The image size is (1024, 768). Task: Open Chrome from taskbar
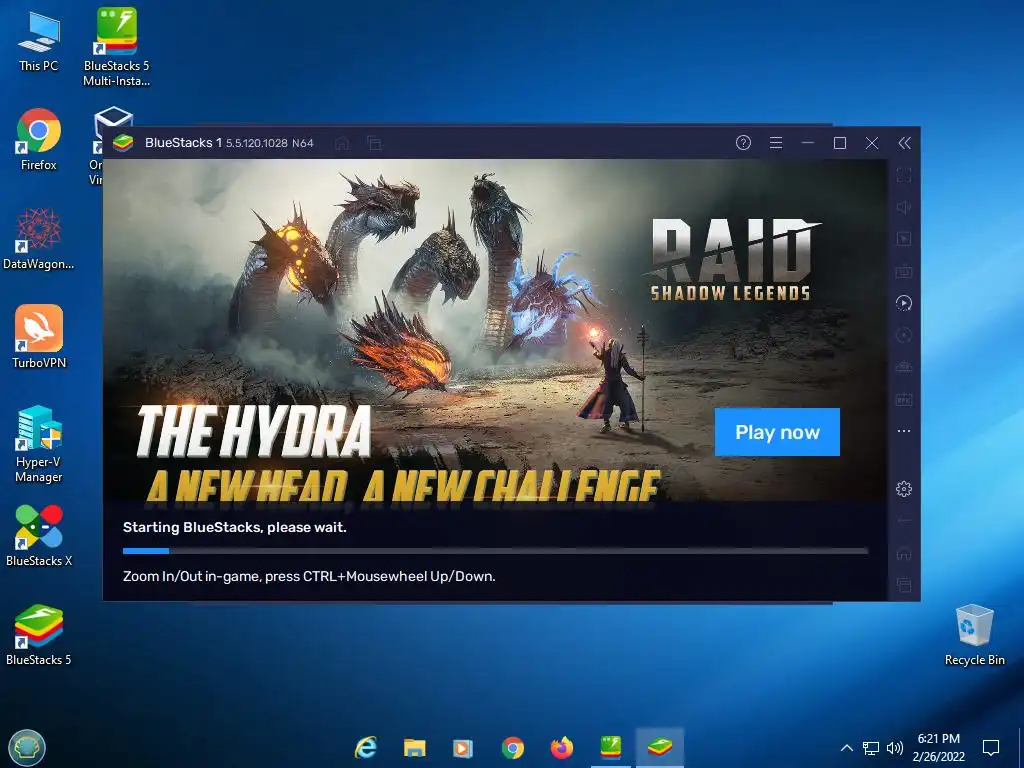513,747
